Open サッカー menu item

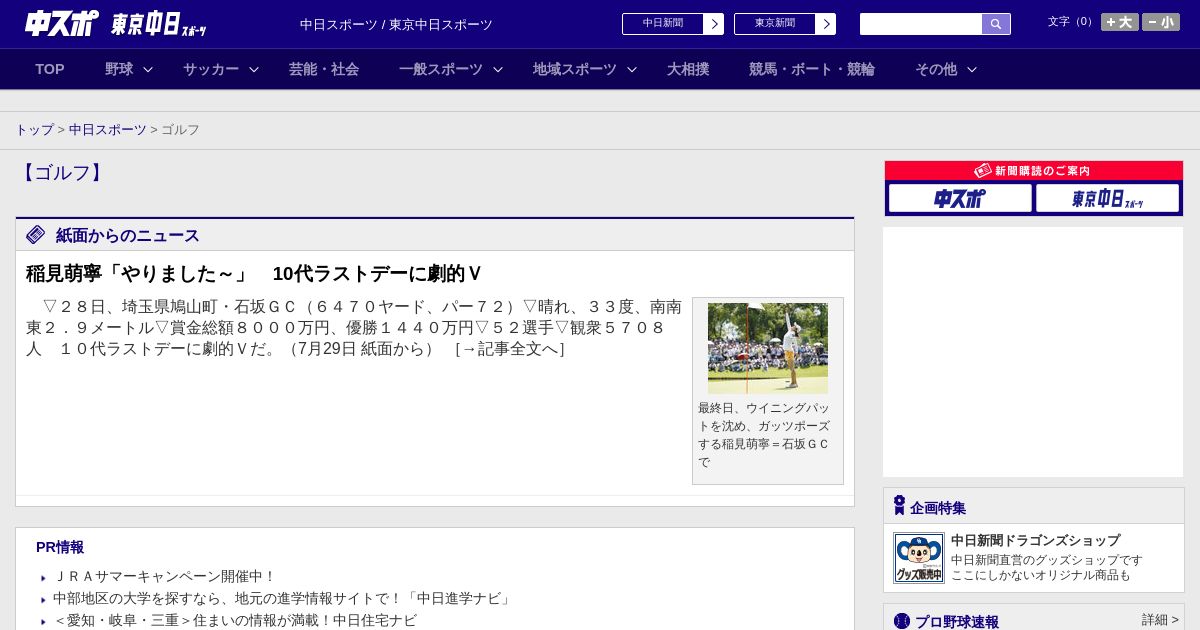click(211, 69)
